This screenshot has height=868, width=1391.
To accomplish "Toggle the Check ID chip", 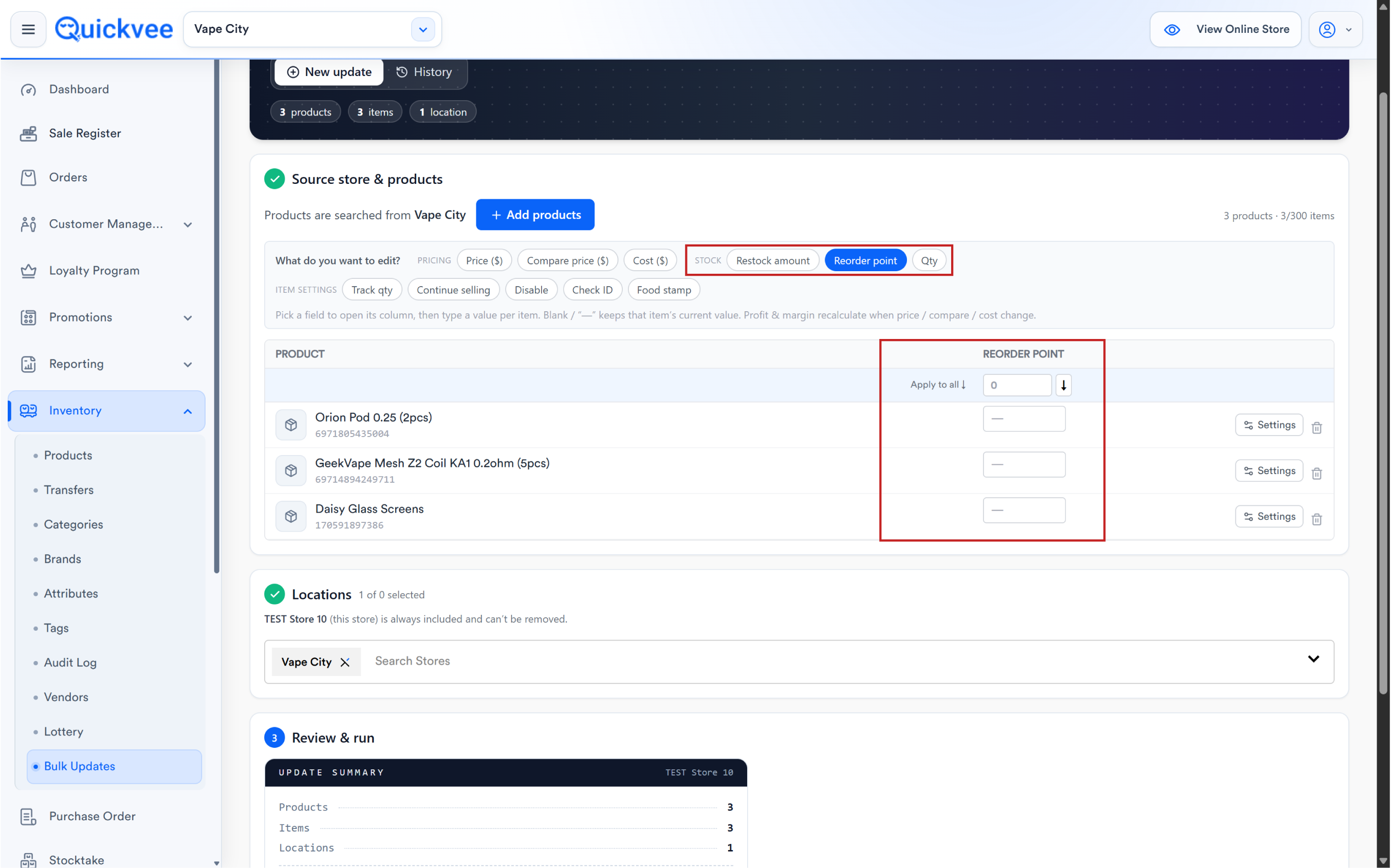I will 592,290.
